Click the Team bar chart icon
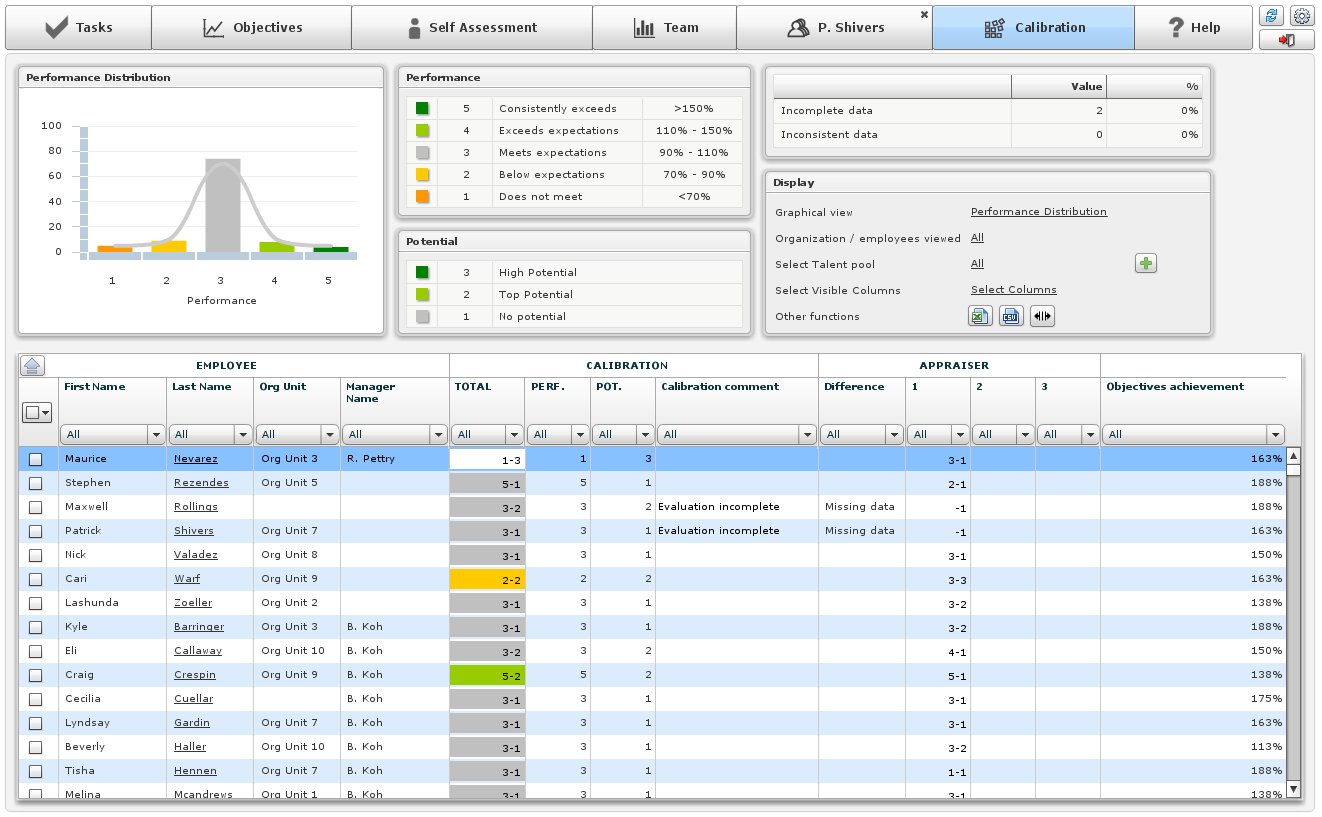1322x817 pixels. pyautogui.click(x=645, y=28)
